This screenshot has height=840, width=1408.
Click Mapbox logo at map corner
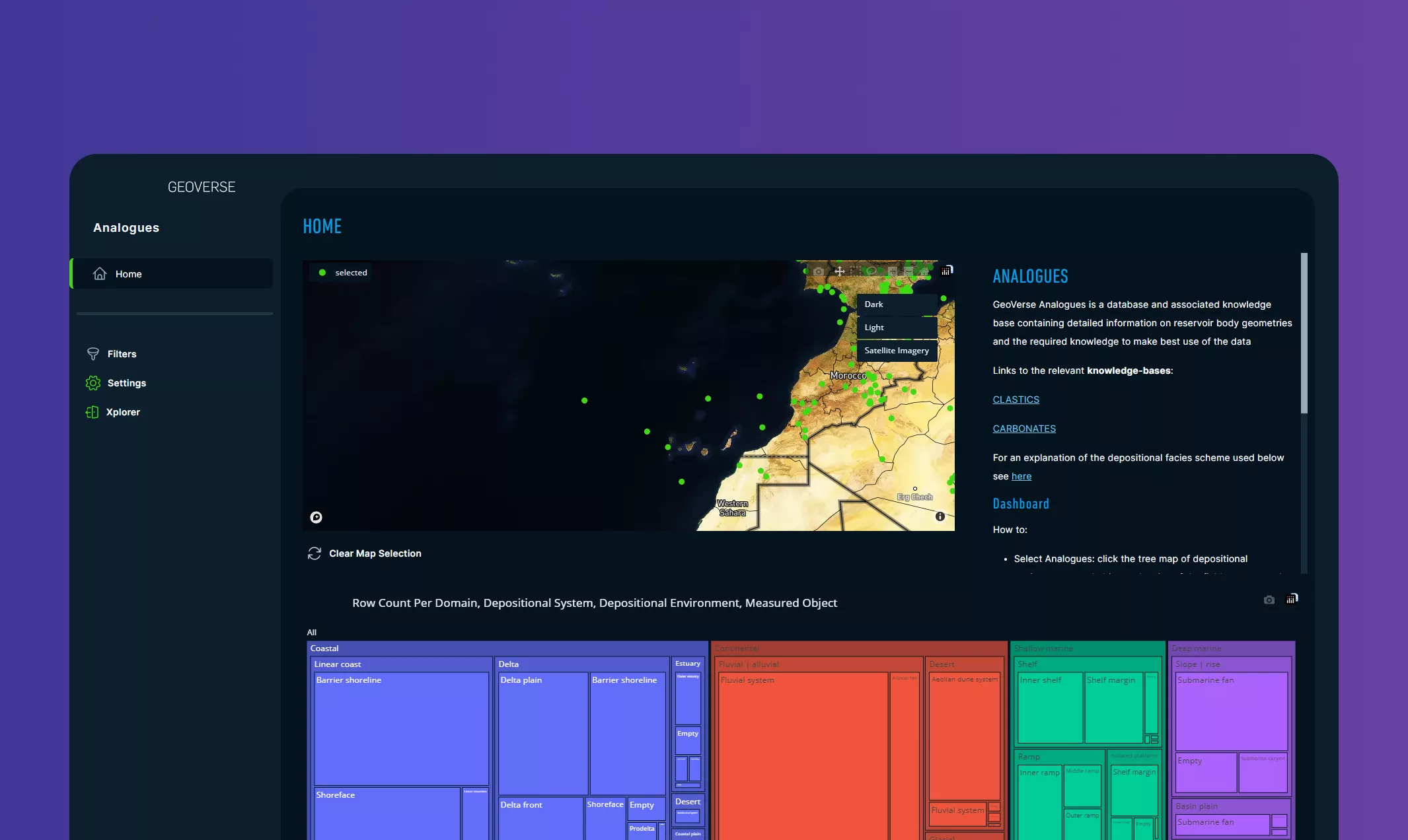point(316,517)
